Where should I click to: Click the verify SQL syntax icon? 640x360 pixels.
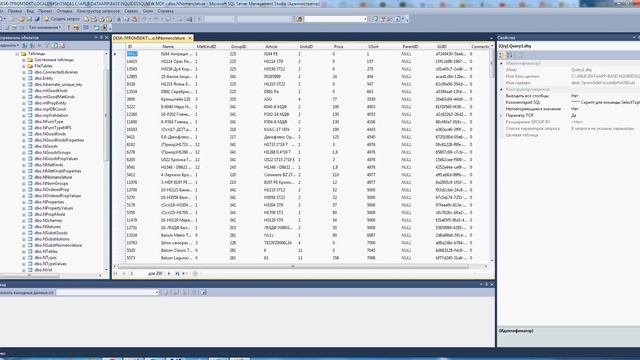click(x=76, y=27)
